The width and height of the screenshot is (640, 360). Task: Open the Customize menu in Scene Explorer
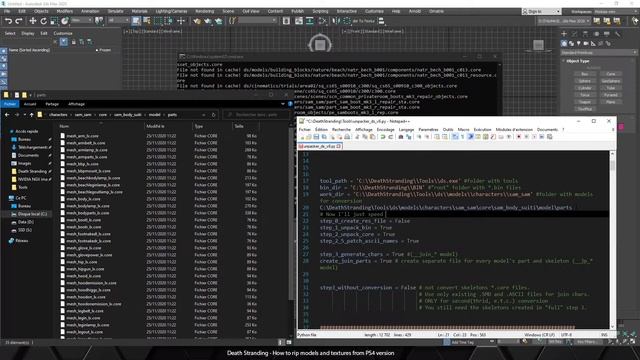(63, 33)
